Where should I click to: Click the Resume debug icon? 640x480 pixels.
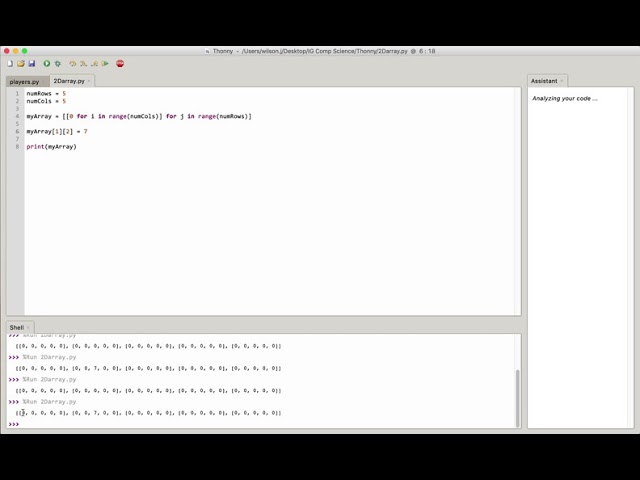click(x=105, y=64)
